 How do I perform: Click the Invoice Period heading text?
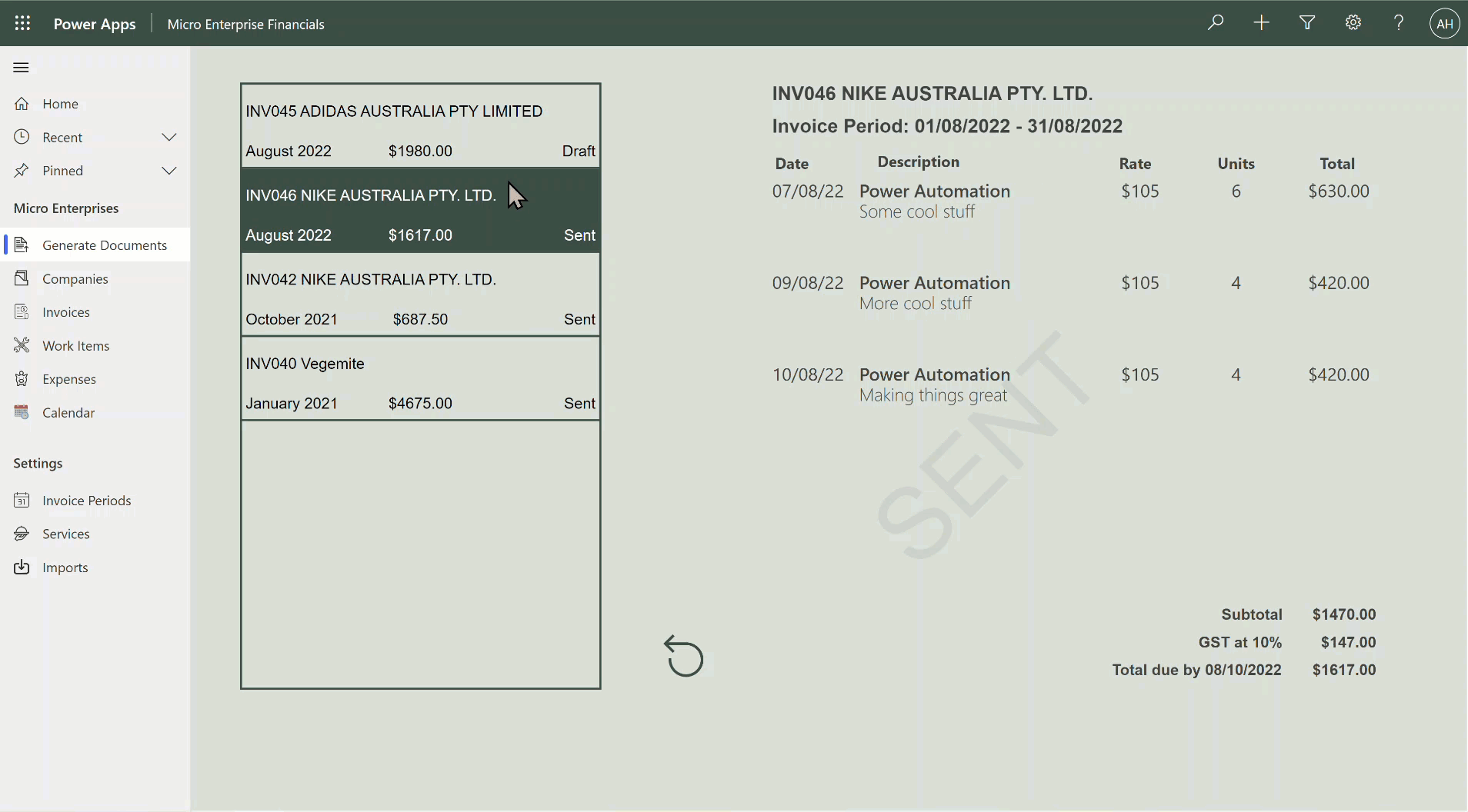click(947, 126)
